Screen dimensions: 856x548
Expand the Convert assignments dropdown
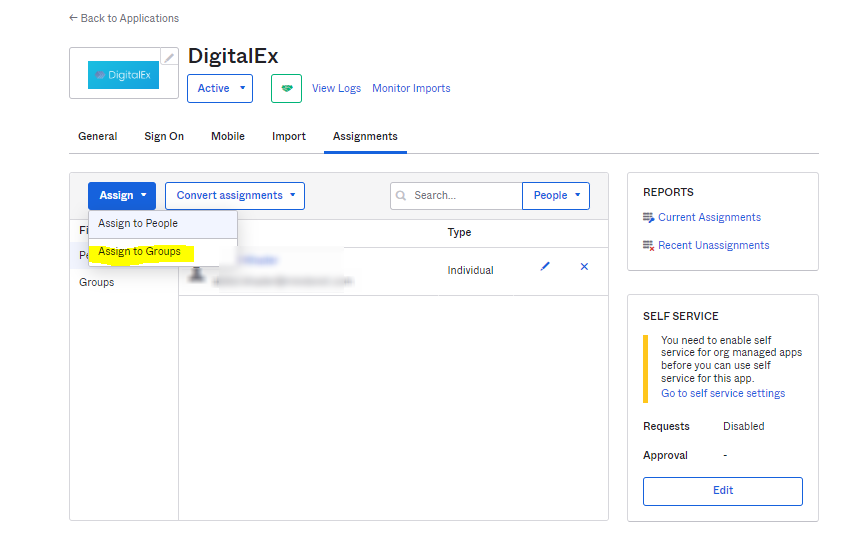coord(235,195)
